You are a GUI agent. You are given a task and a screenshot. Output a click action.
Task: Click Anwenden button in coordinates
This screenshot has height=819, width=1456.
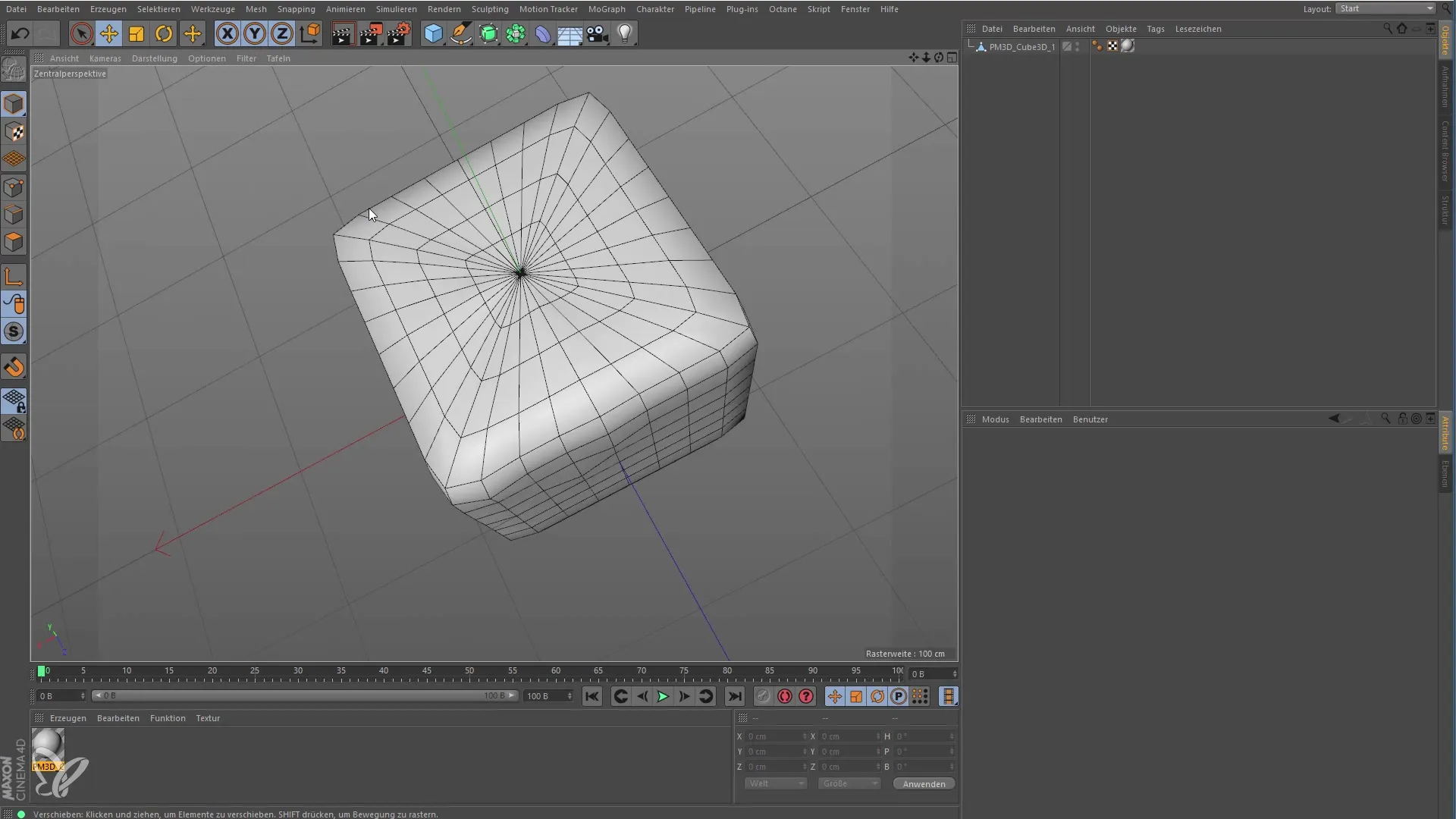pos(923,783)
